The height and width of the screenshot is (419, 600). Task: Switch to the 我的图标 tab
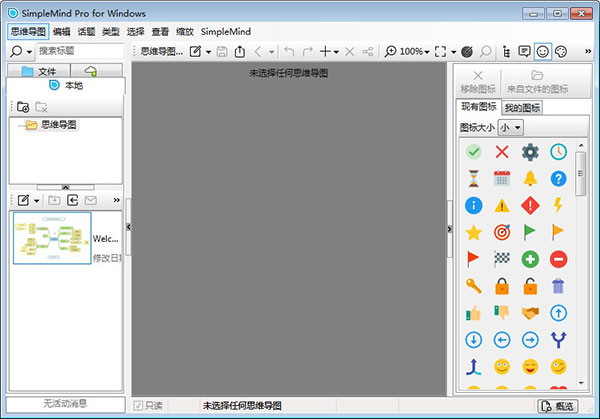[521, 108]
